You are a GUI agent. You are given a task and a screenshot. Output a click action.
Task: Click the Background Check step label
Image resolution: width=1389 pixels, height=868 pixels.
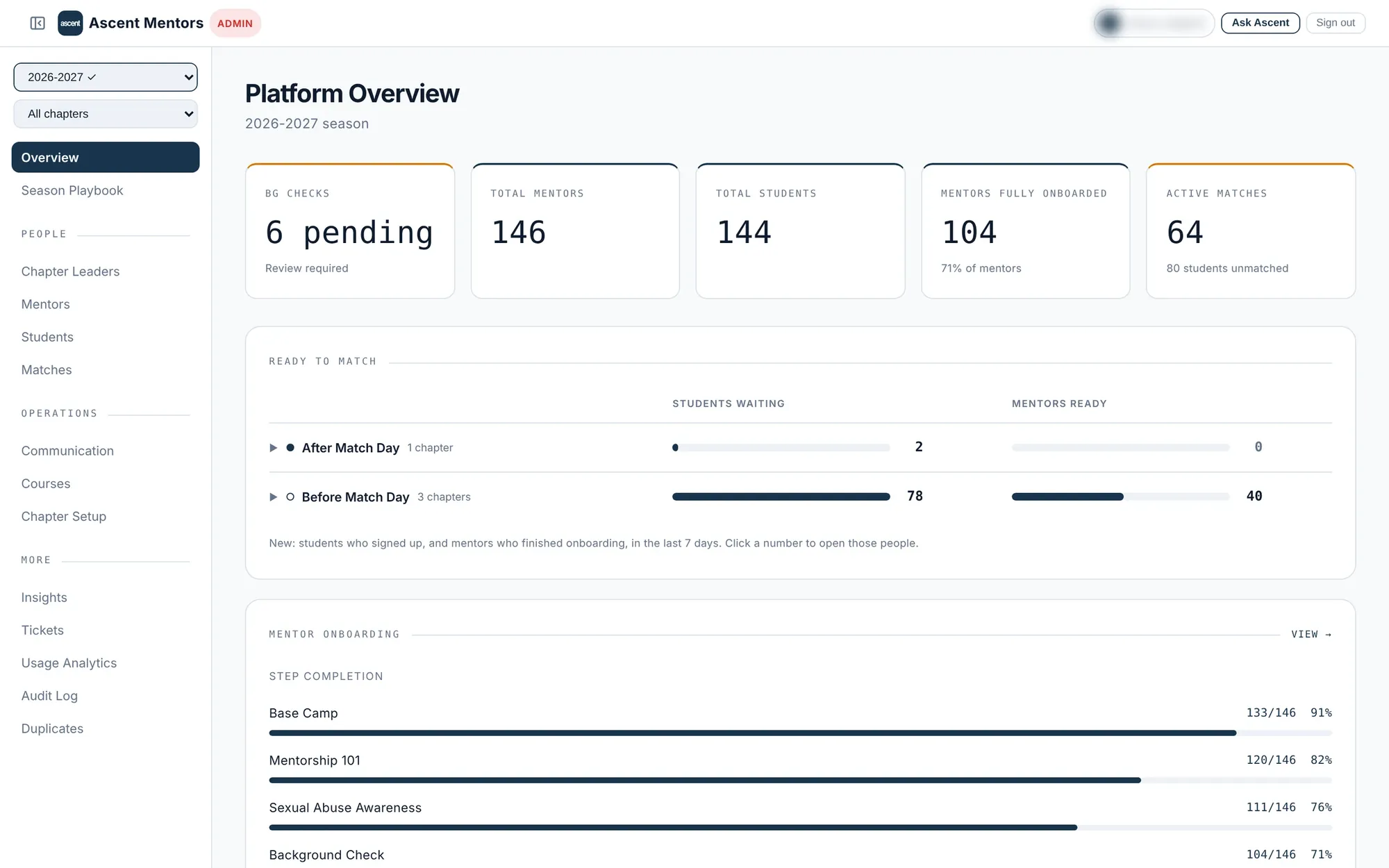[x=326, y=855]
